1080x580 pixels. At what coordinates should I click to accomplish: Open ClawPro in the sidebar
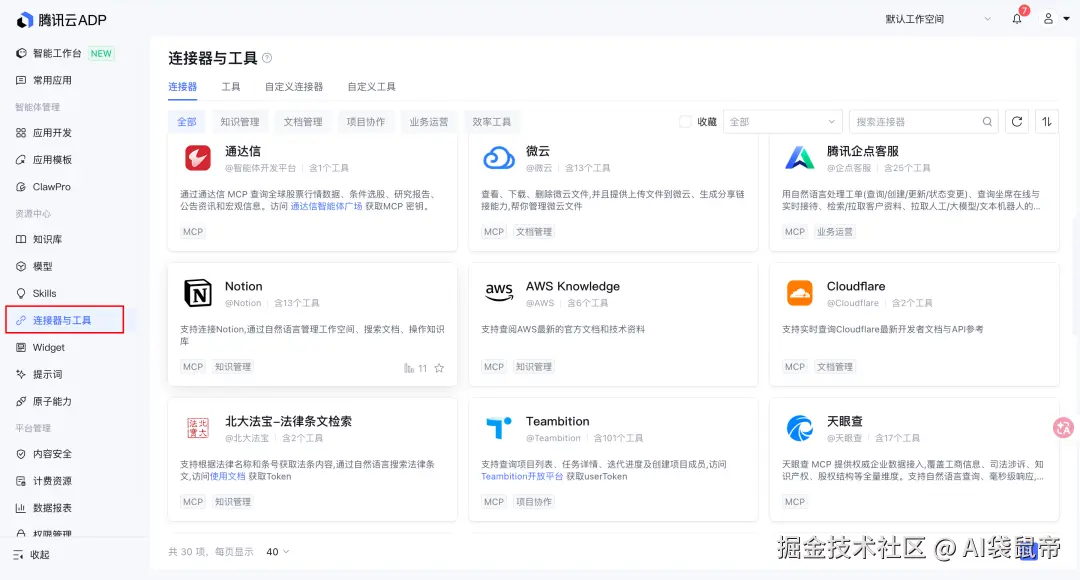click(52, 187)
